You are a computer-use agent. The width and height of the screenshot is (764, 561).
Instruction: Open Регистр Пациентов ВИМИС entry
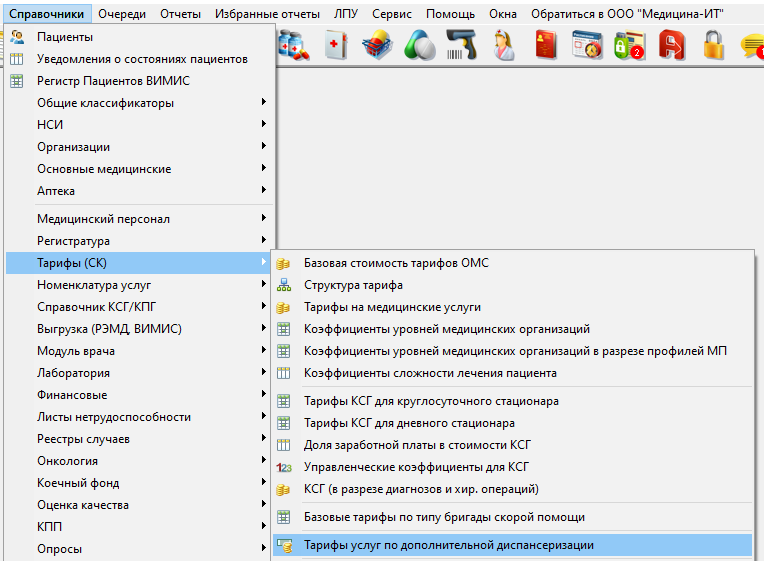tap(113, 81)
